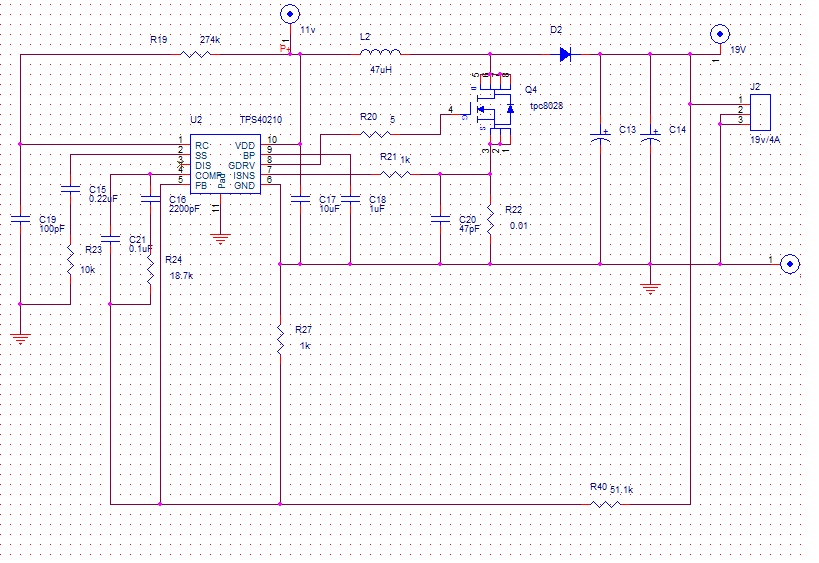
Task: Select the R40 resistor symbol
Action: [x=605, y=504]
